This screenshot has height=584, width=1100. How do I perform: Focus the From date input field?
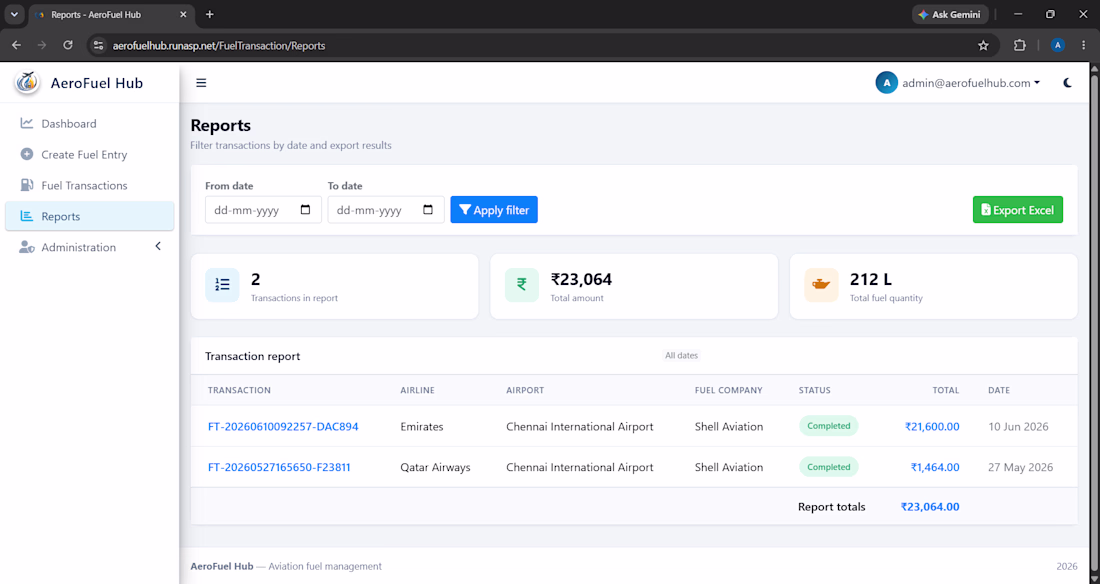(263, 210)
